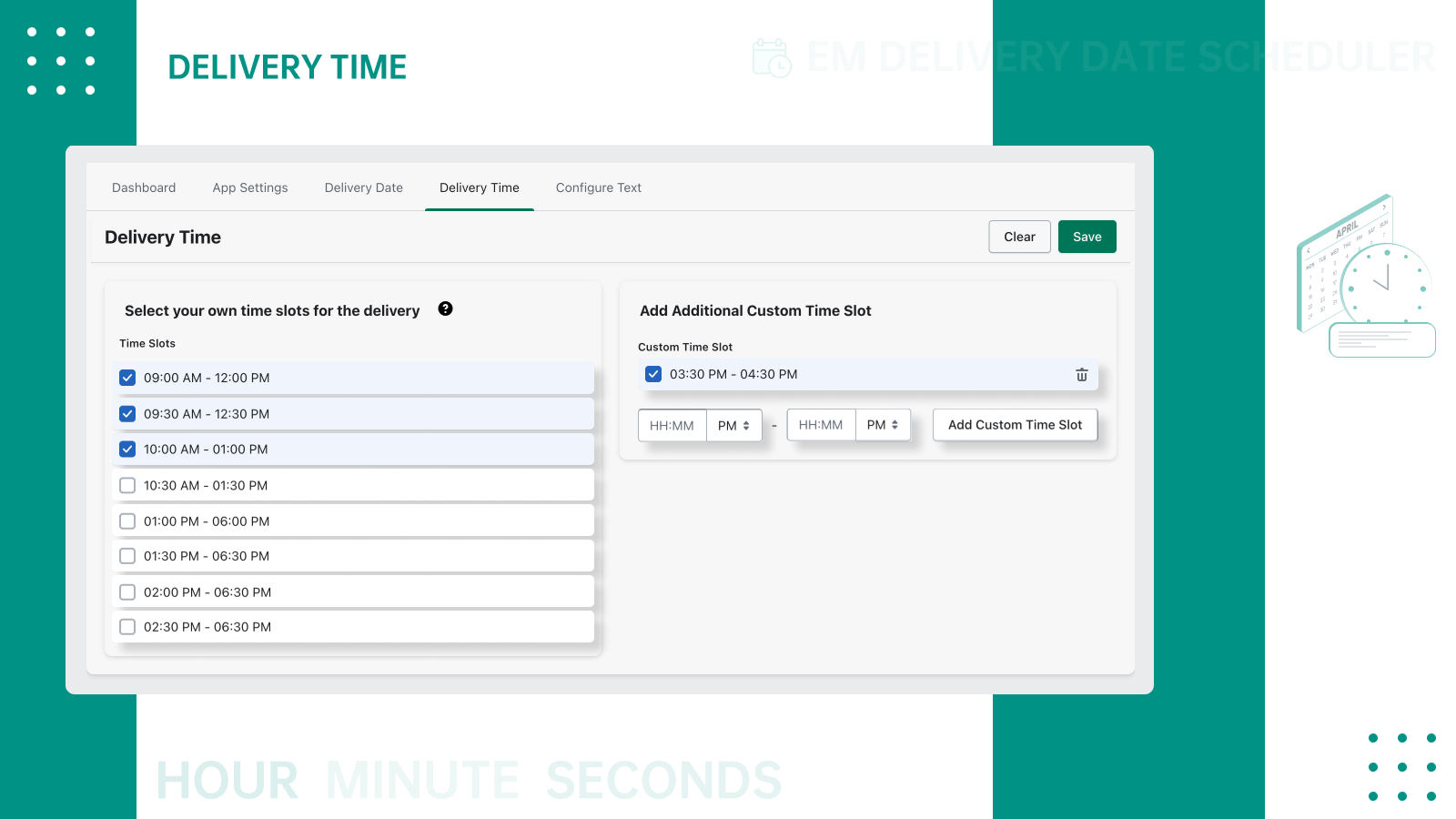Viewport: 1456px width, 819px height.
Task: Save the delivery time settings
Action: tap(1087, 237)
